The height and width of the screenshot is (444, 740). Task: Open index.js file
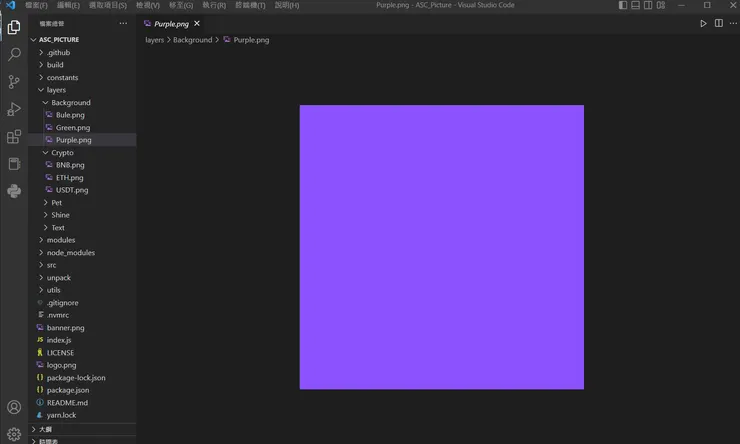click(x=82, y=340)
